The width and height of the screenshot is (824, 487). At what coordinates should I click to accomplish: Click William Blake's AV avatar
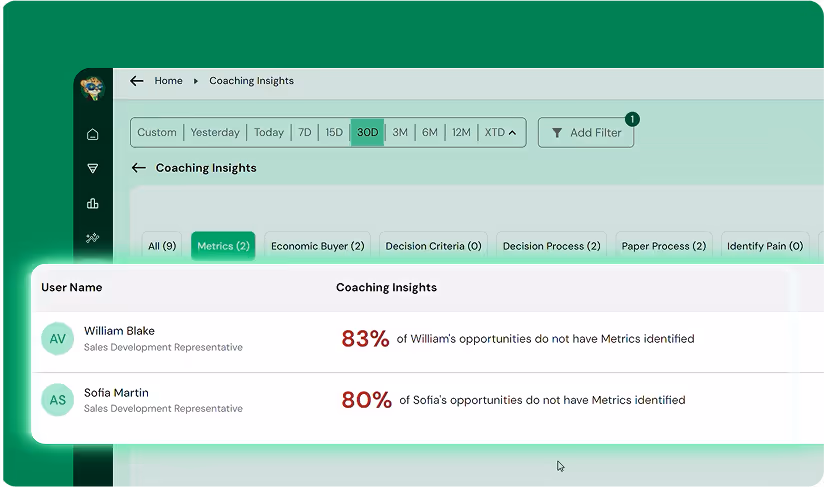tap(57, 339)
